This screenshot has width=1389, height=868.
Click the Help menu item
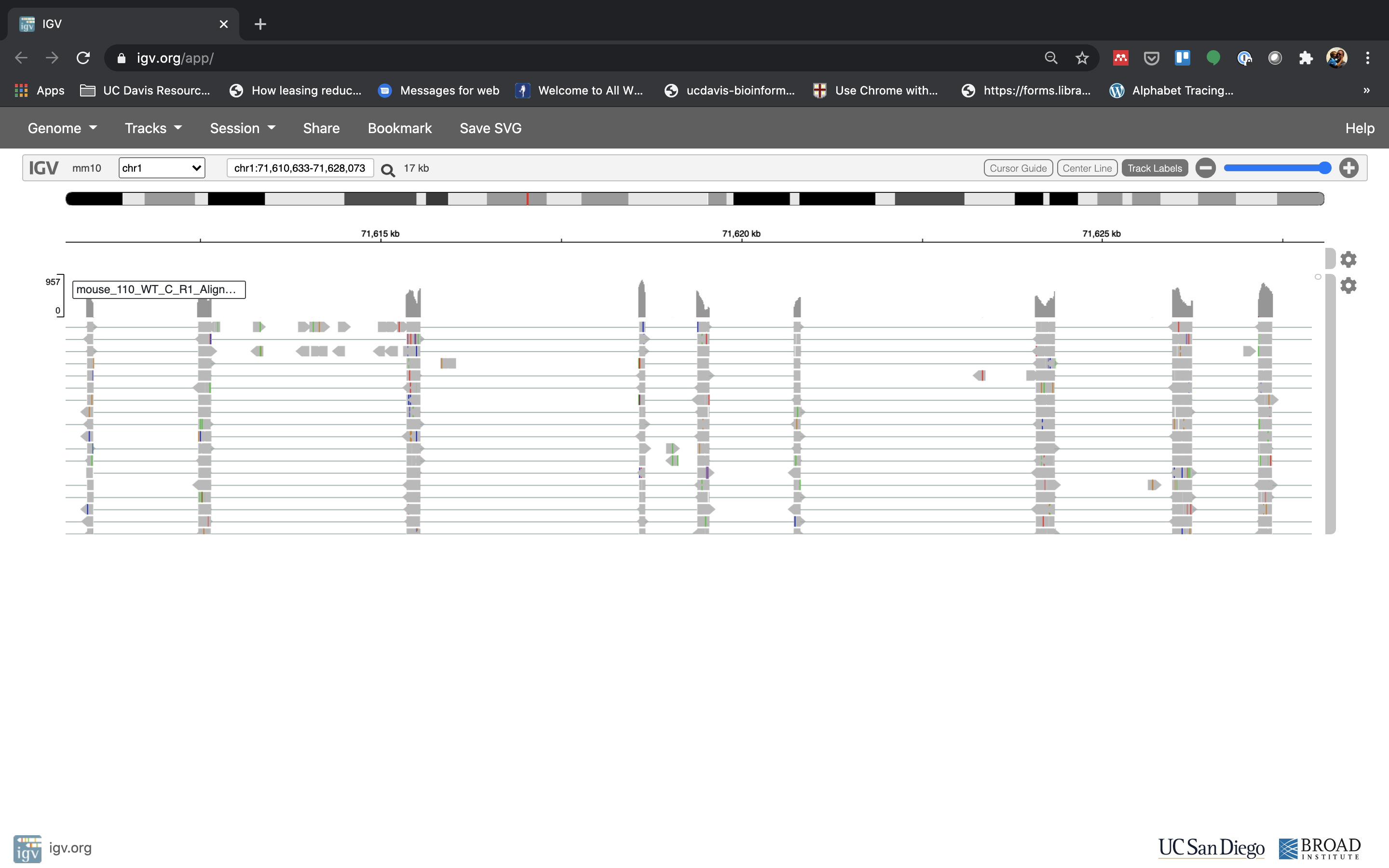click(x=1359, y=128)
